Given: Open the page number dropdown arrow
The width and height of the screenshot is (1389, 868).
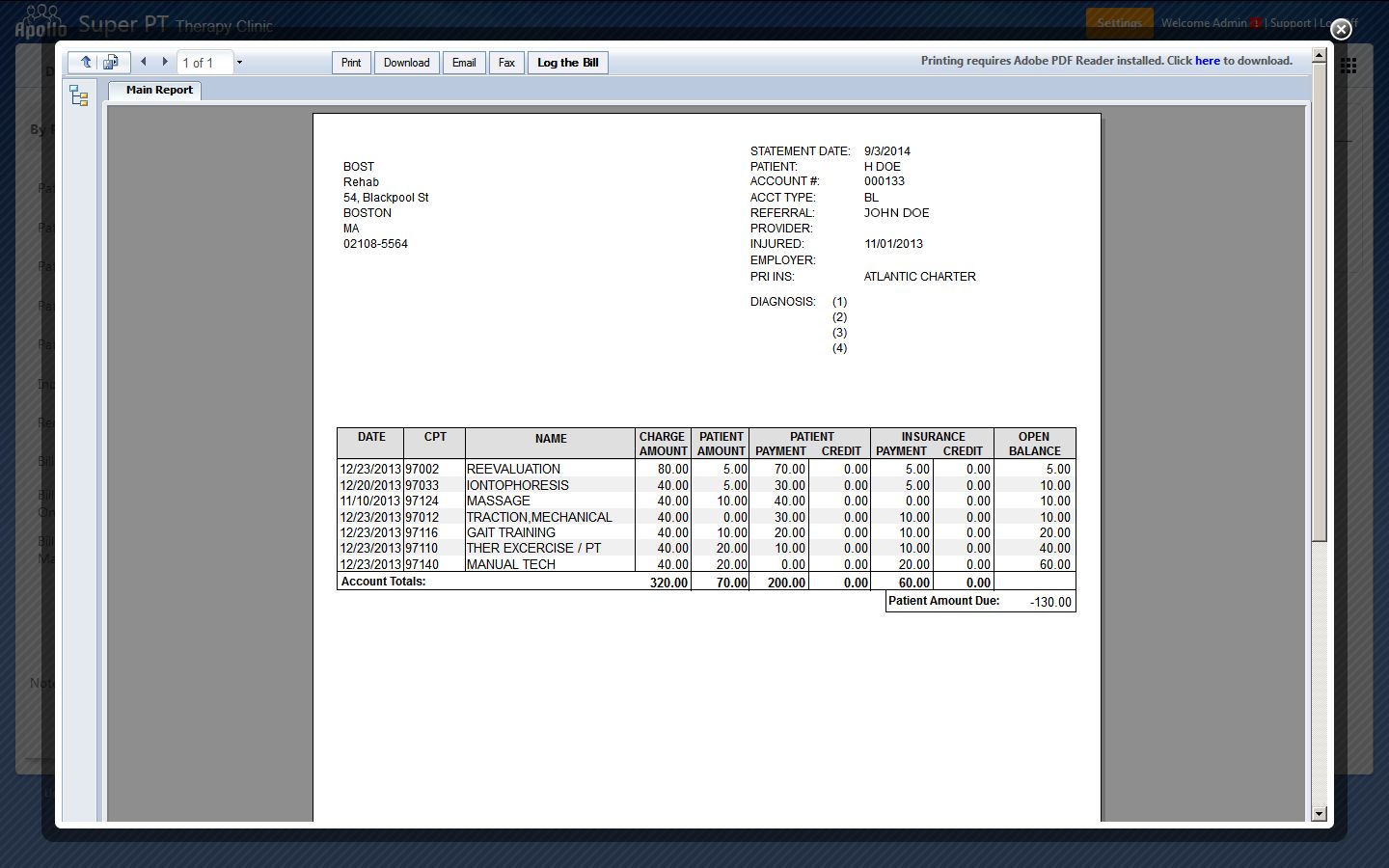Looking at the screenshot, I should tap(239, 63).
